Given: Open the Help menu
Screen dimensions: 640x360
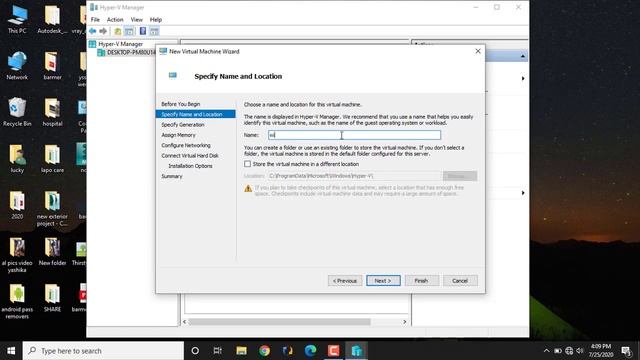Looking at the screenshot, I should (x=156, y=20).
